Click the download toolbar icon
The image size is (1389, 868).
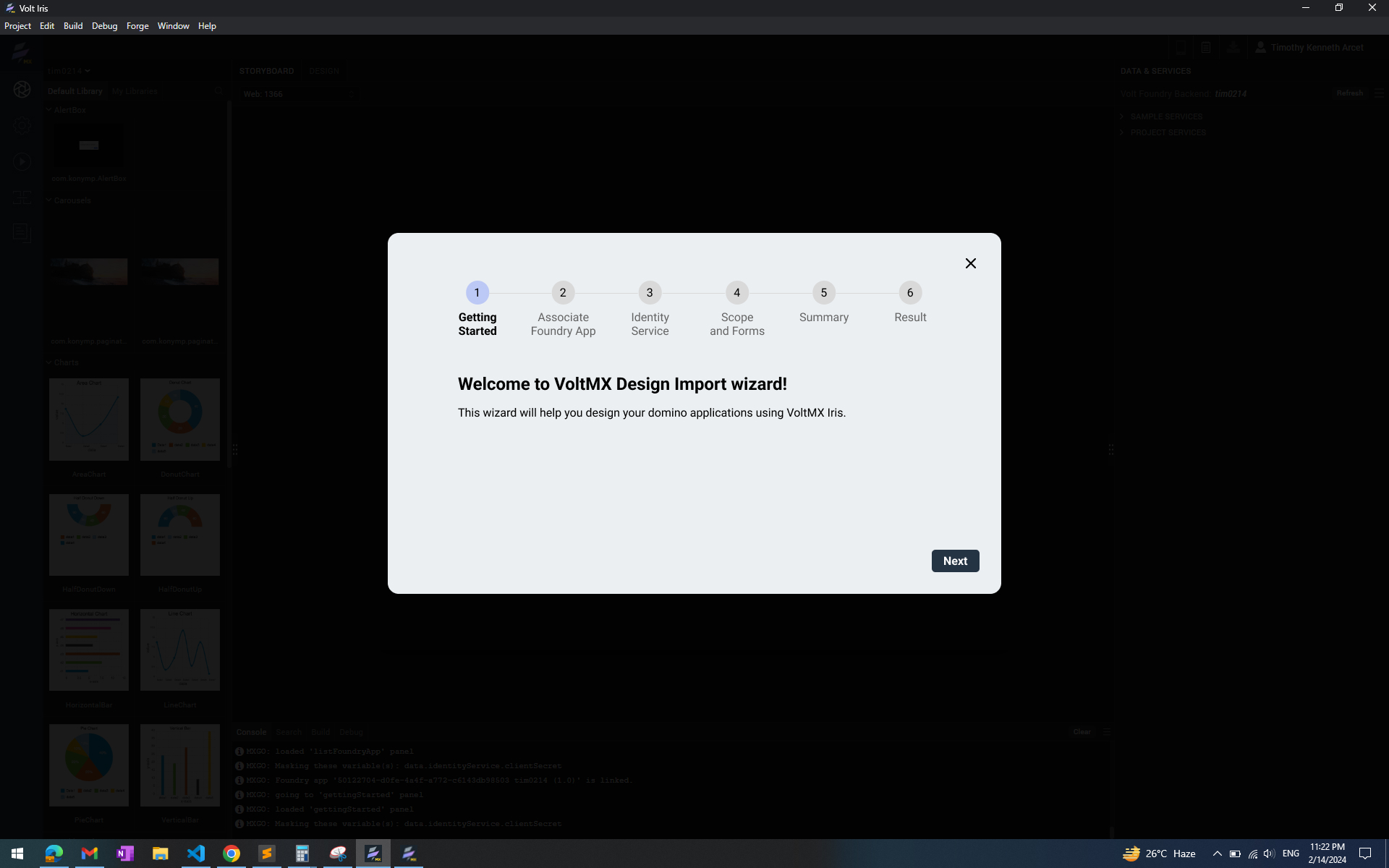pos(1233,48)
